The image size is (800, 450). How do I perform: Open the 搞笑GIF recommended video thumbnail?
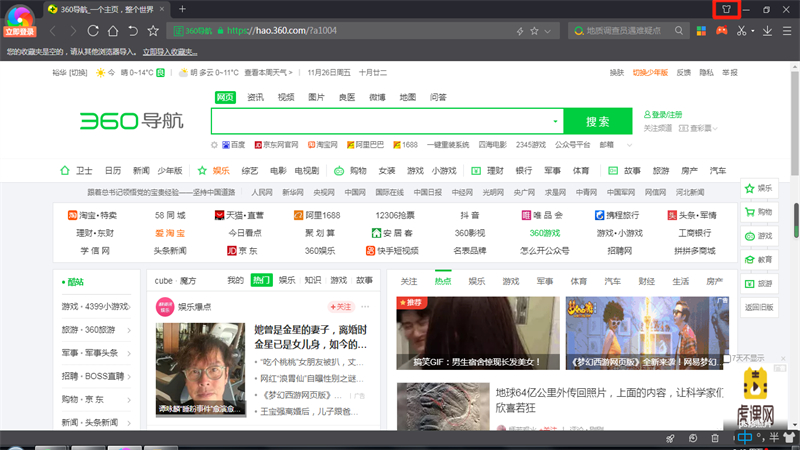point(478,333)
